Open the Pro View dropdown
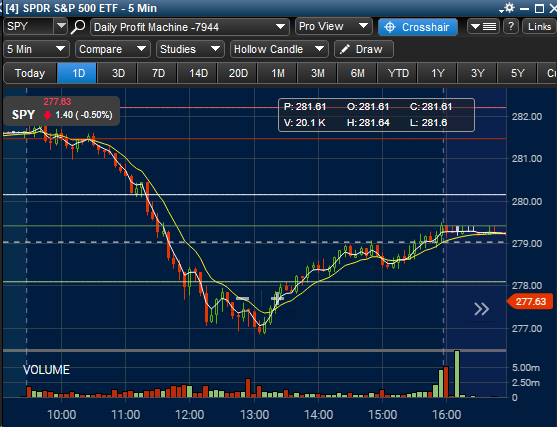Image resolution: width=557 pixels, height=427 pixels. tap(334, 26)
